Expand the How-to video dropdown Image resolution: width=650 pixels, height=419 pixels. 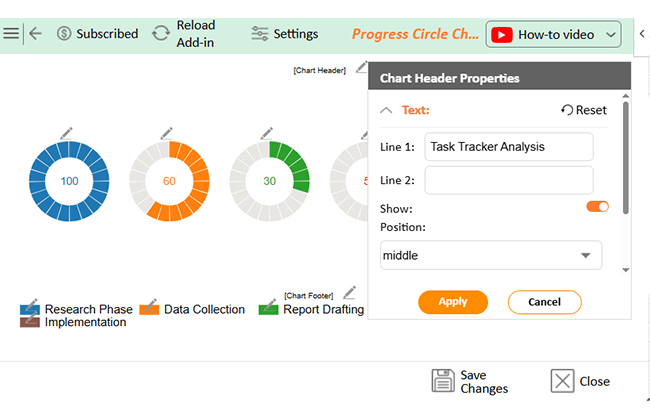click(x=612, y=35)
